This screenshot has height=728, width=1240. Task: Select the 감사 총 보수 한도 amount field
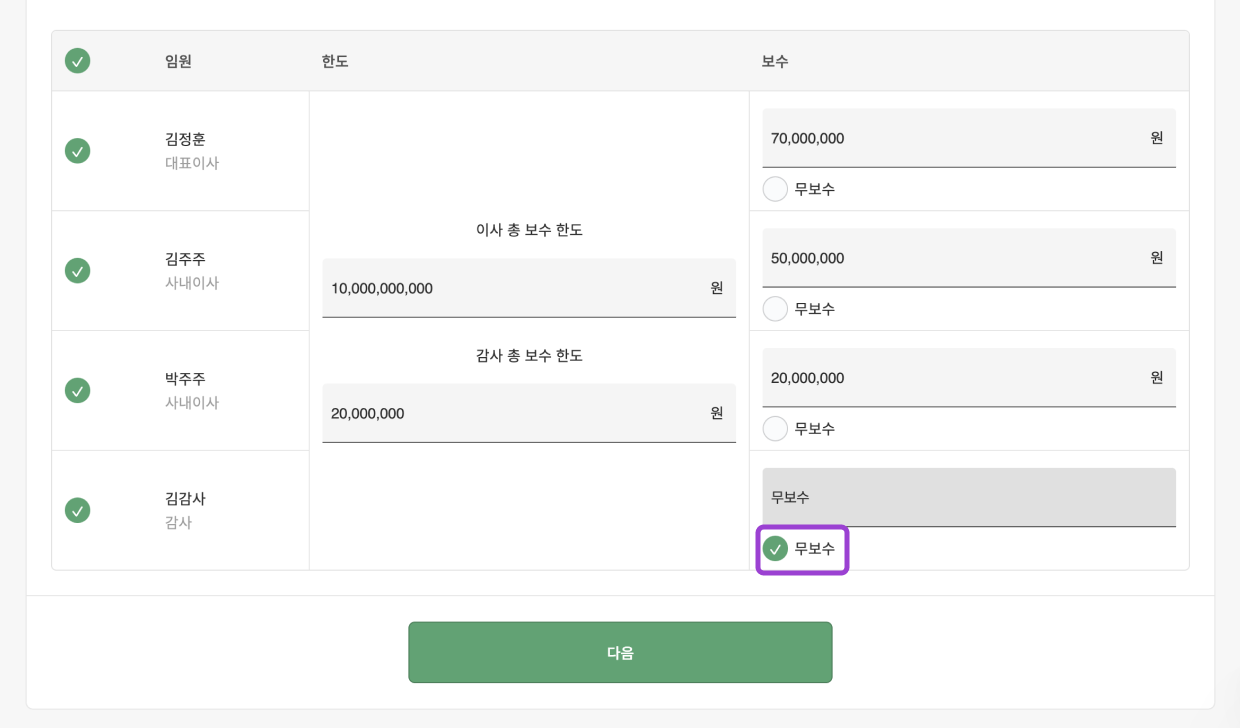pyautogui.click(x=529, y=412)
